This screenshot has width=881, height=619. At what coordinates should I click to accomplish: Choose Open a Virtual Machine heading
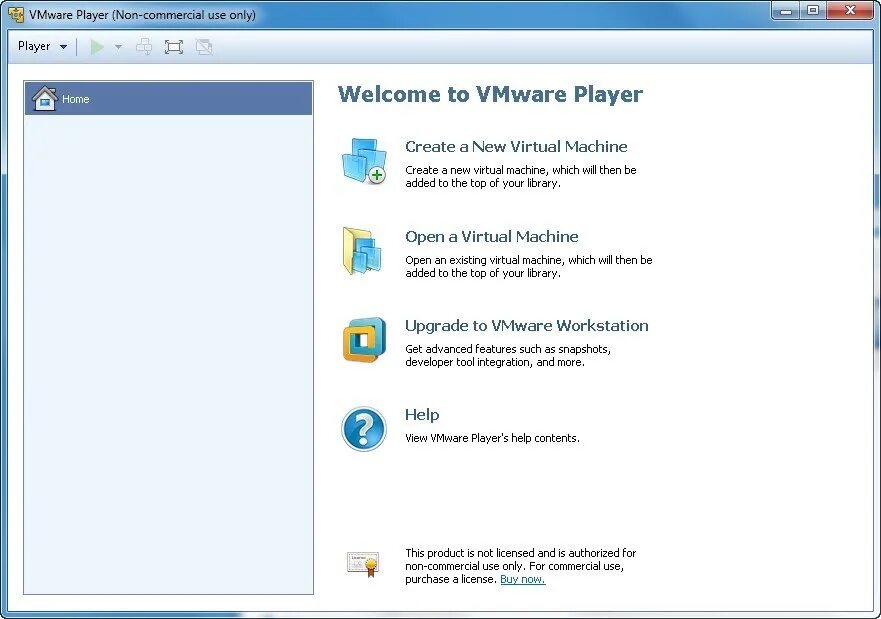coord(492,236)
